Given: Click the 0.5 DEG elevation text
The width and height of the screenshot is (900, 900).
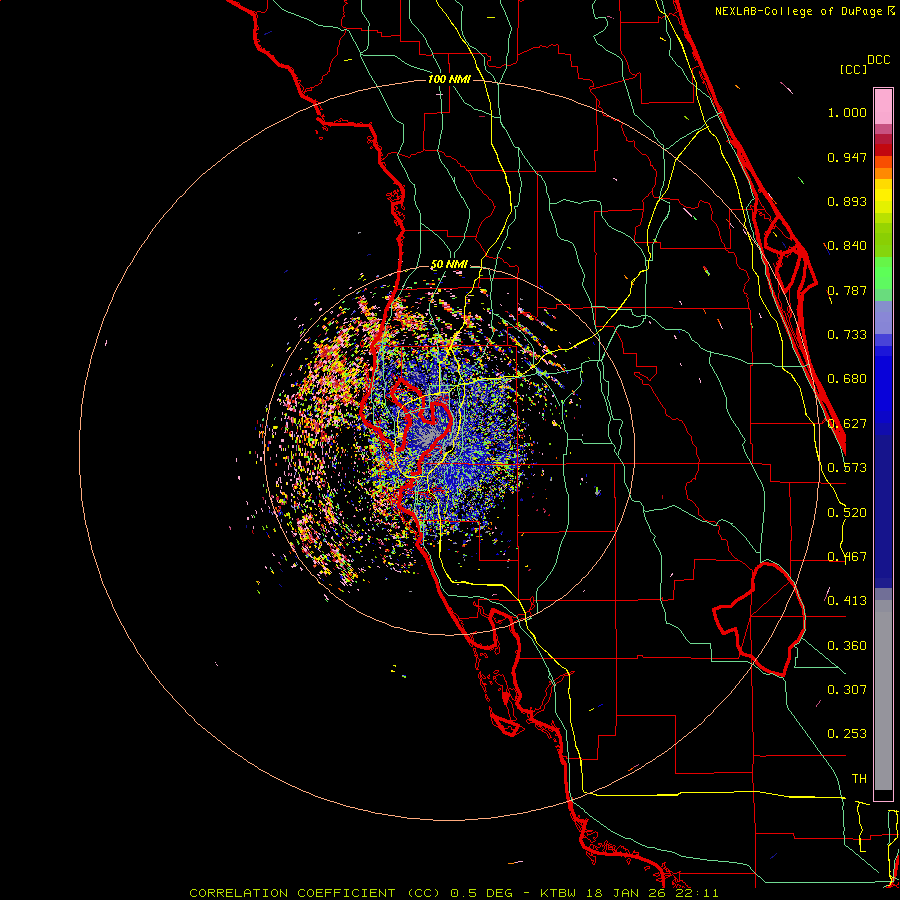Looking at the screenshot, I should pos(481,893).
